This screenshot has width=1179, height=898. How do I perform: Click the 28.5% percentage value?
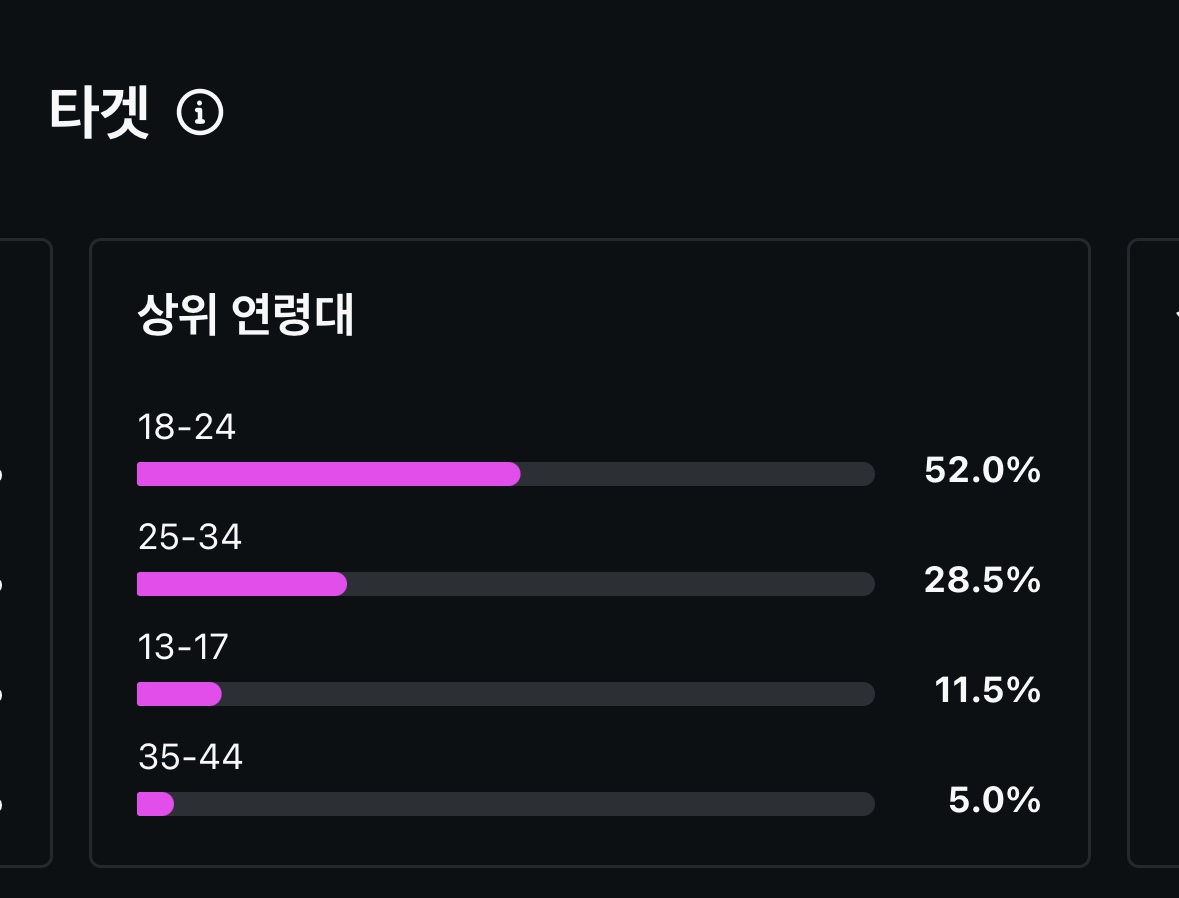[x=982, y=580]
